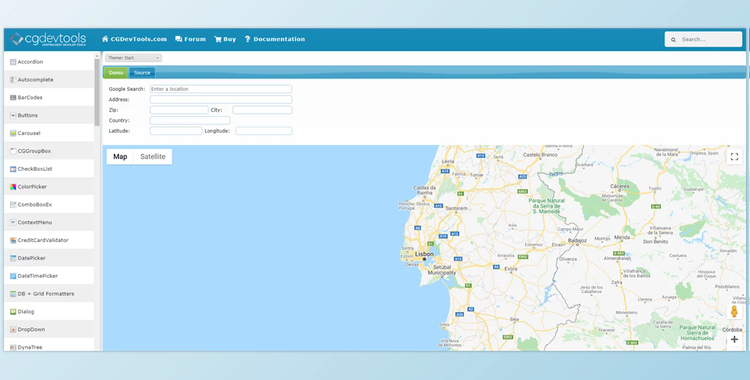Click the City input field
The height and width of the screenshot is (380, 750).
pyautogui.click(x=262, y=110)
